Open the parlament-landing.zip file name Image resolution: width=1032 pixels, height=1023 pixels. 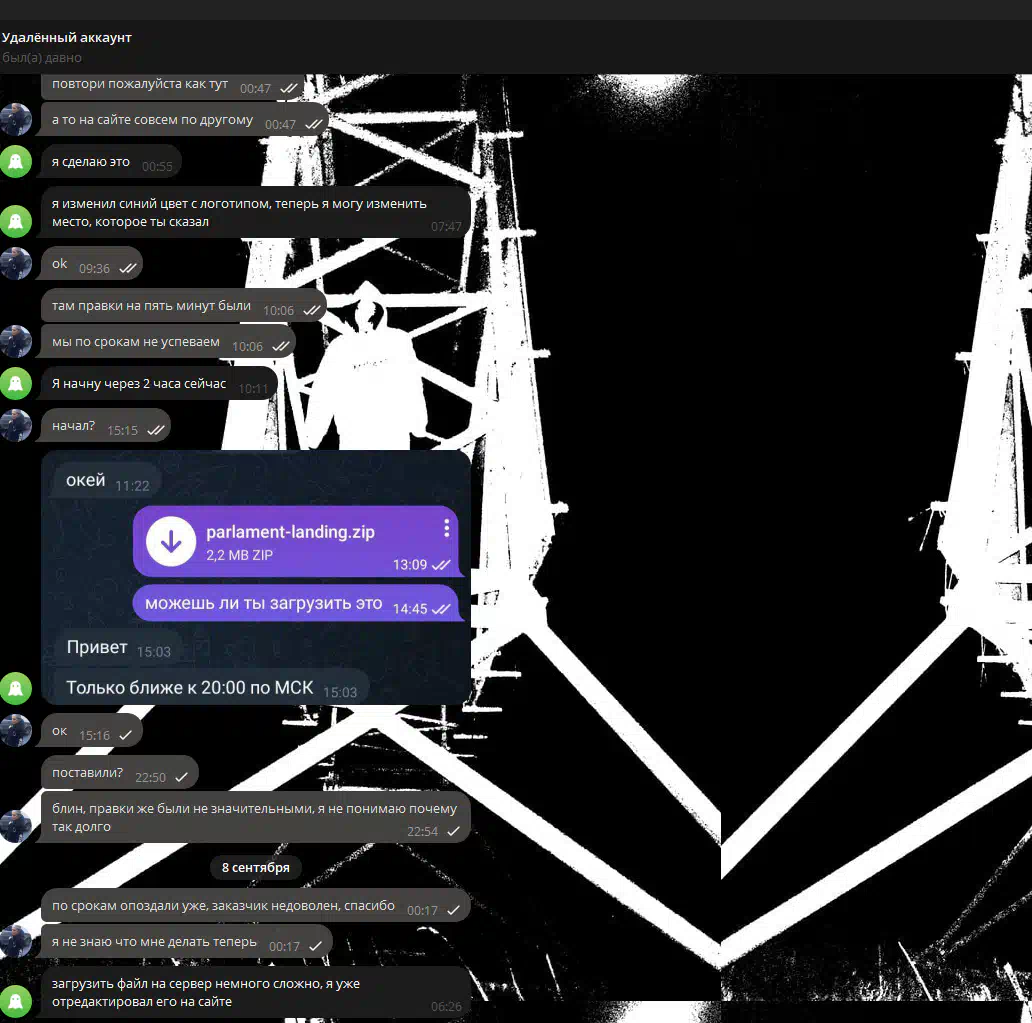pos(290,532)
